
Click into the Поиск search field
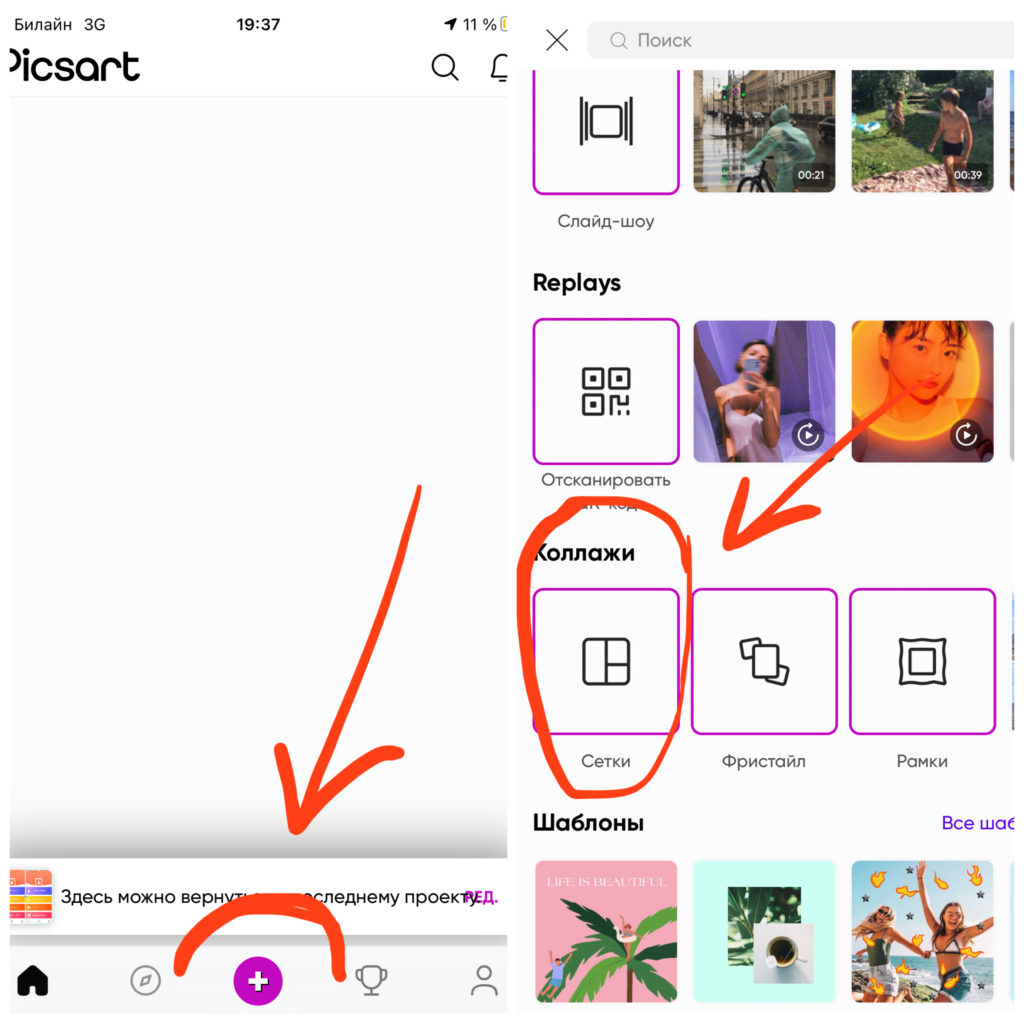point(801,40)
